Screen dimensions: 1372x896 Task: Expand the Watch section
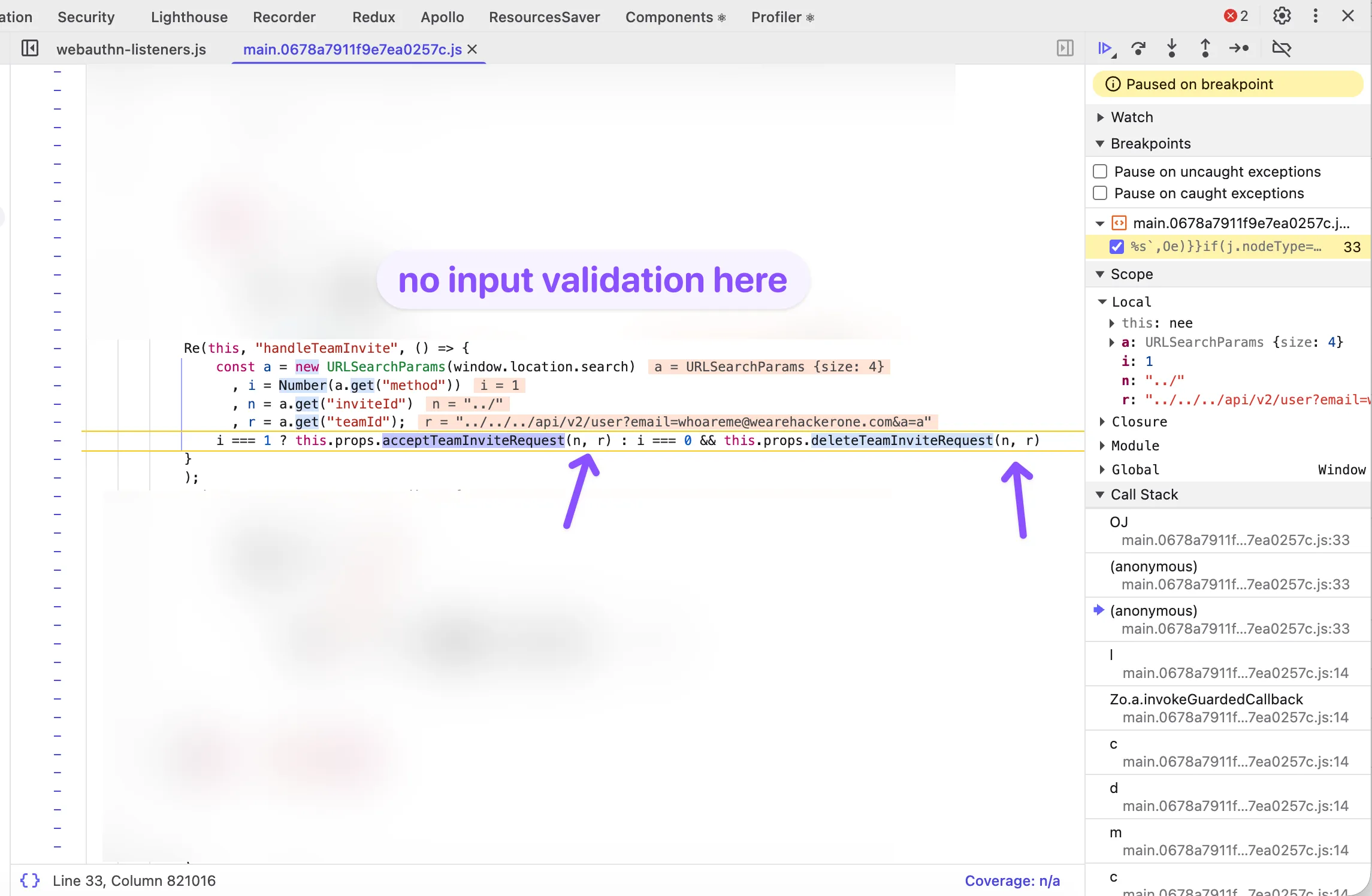(1100, 117)
